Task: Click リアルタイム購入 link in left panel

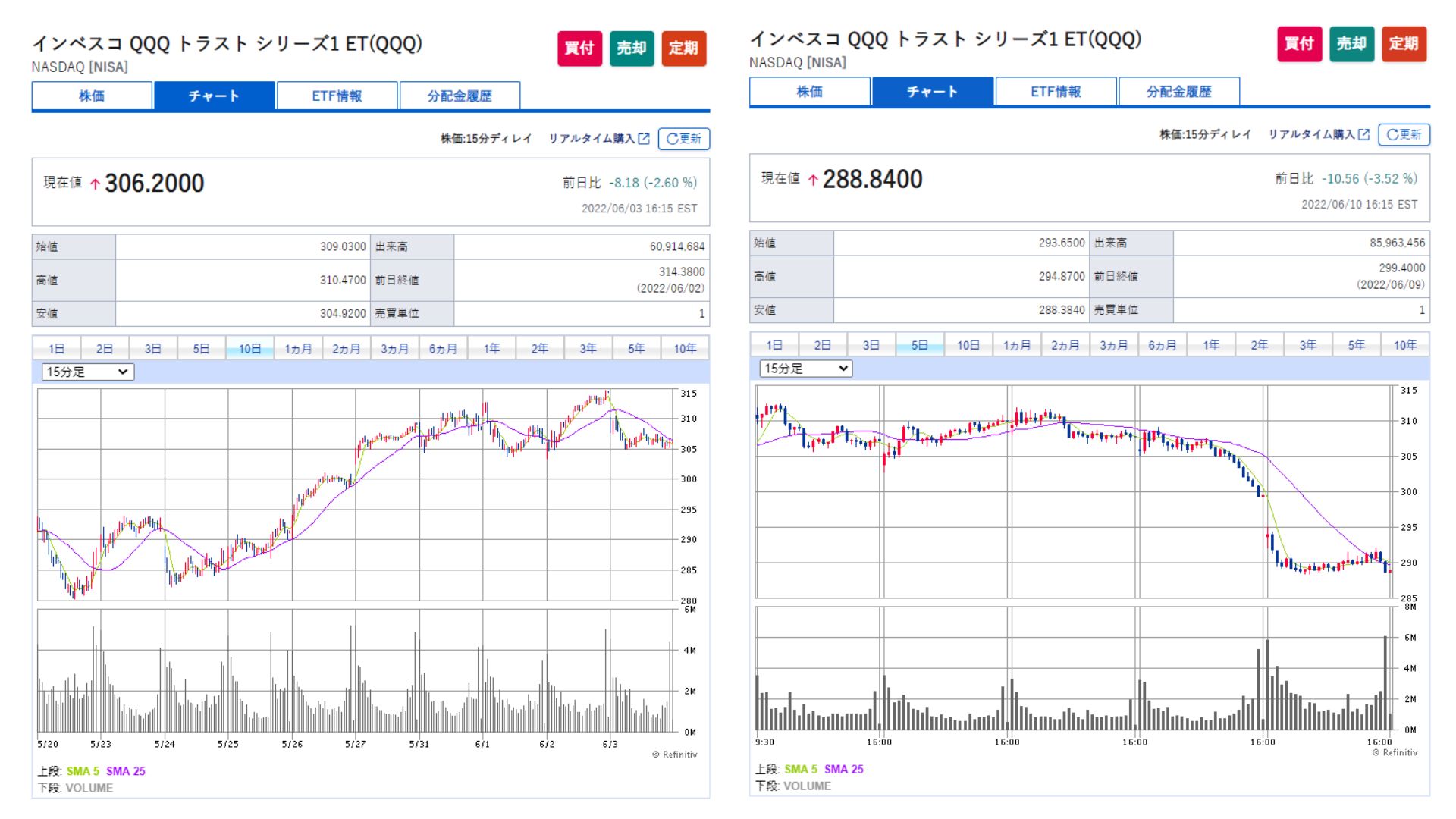Action: (599, 139)
